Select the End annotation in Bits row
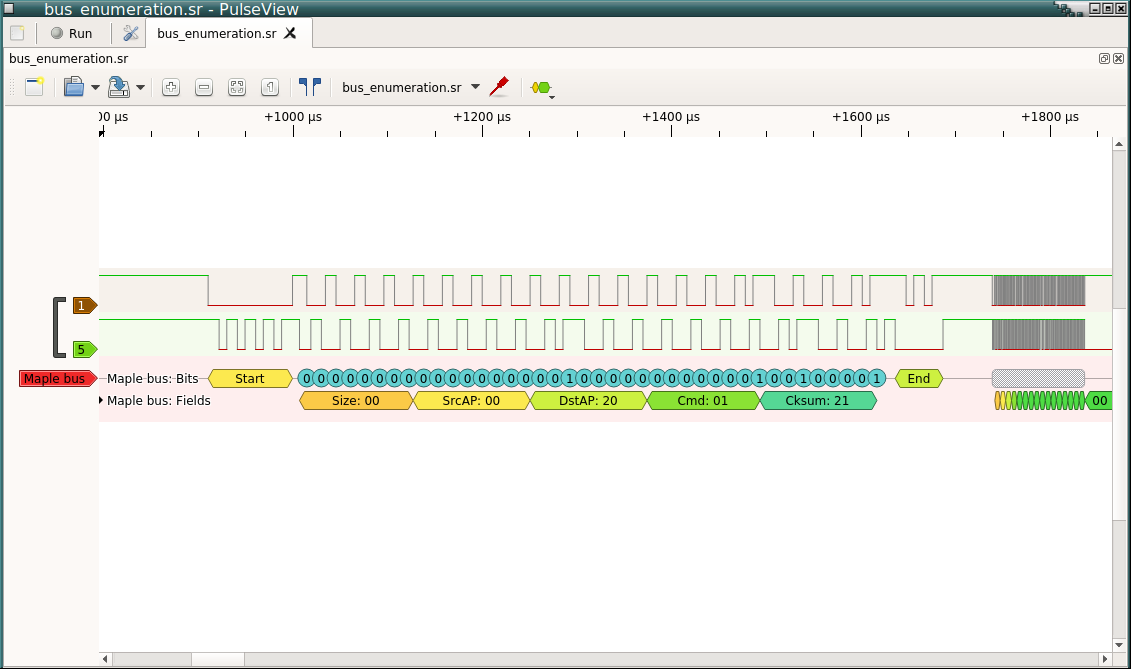The width and height of the screenshot is (1131, 669). pos(919,378)
